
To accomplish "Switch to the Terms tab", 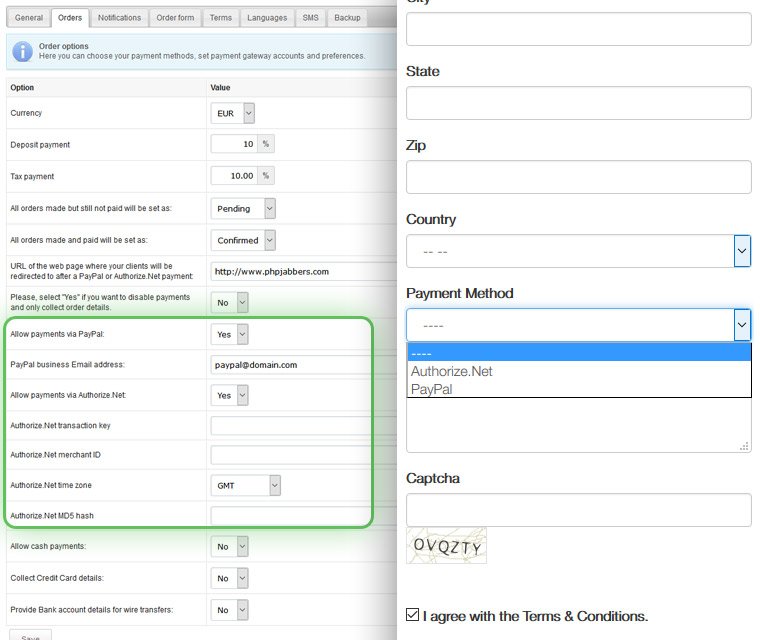I will tap(221, 18).
